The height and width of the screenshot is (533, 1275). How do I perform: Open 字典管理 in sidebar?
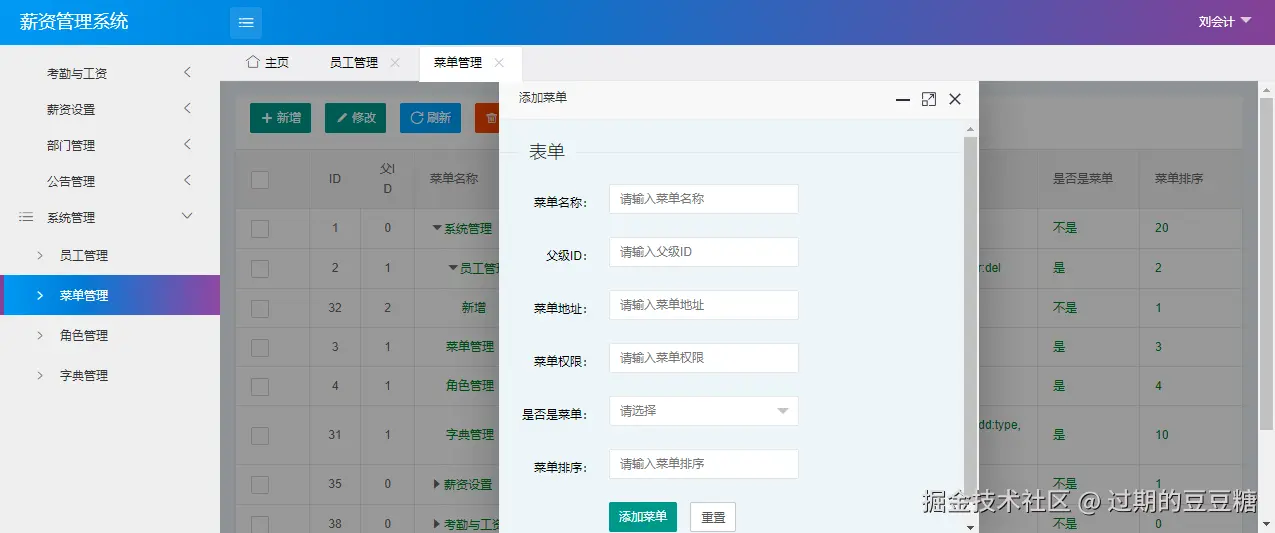click(x=110, y=375)
